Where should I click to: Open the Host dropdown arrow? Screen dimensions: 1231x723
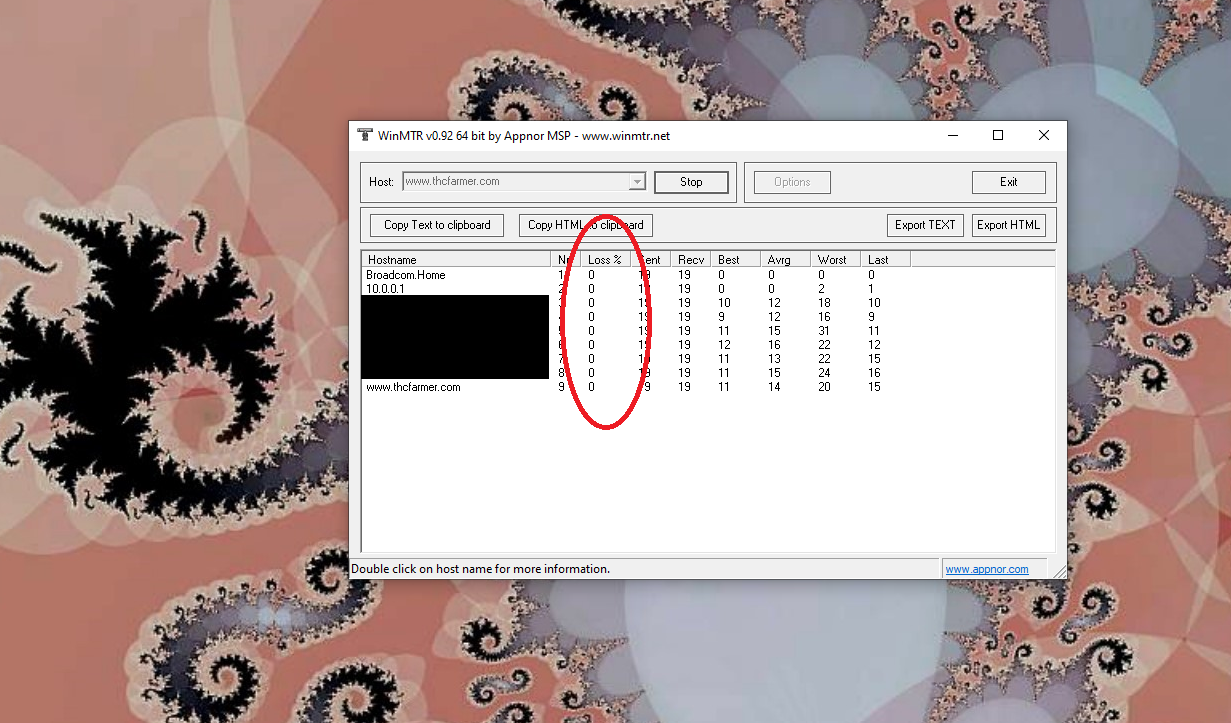[637, 182]
